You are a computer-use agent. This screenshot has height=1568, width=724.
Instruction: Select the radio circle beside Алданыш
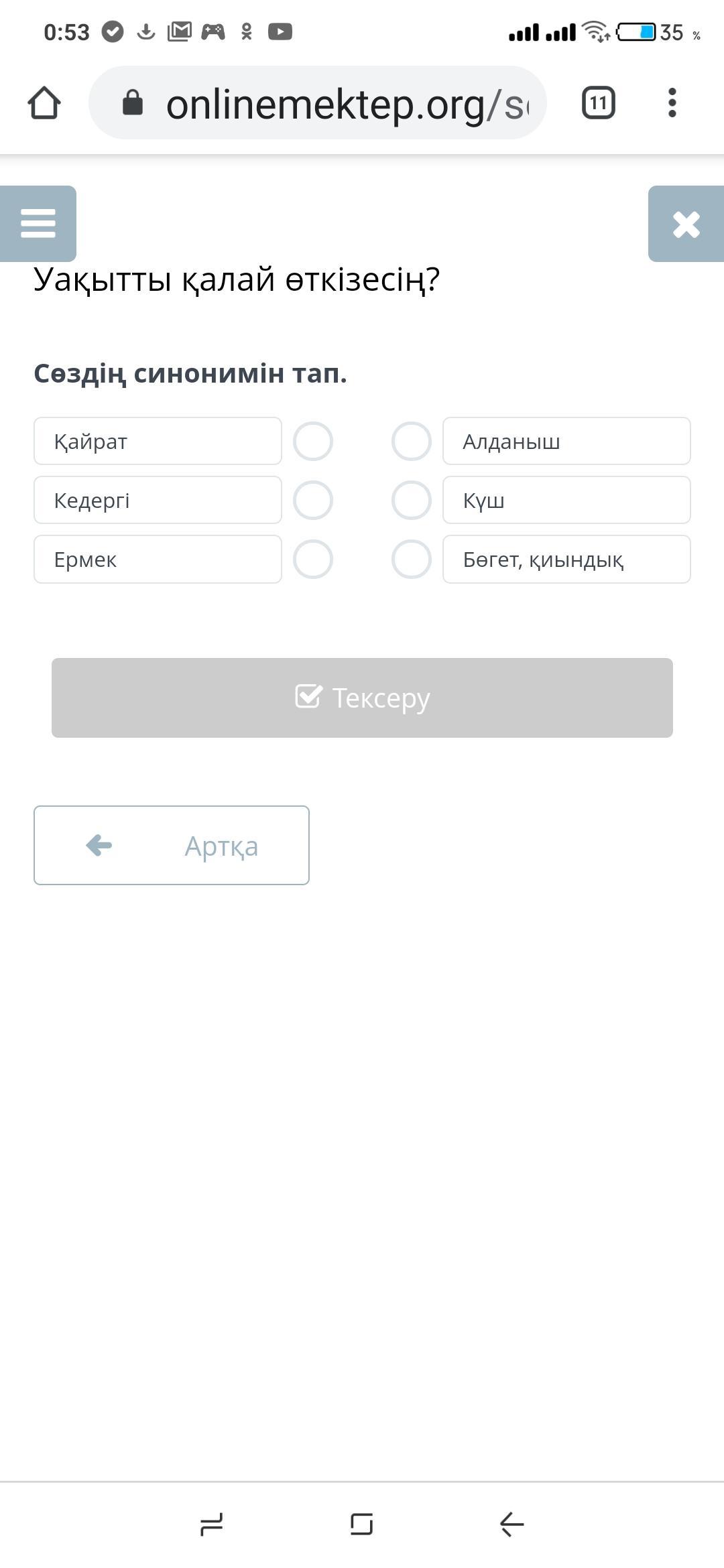click(411, 442)
